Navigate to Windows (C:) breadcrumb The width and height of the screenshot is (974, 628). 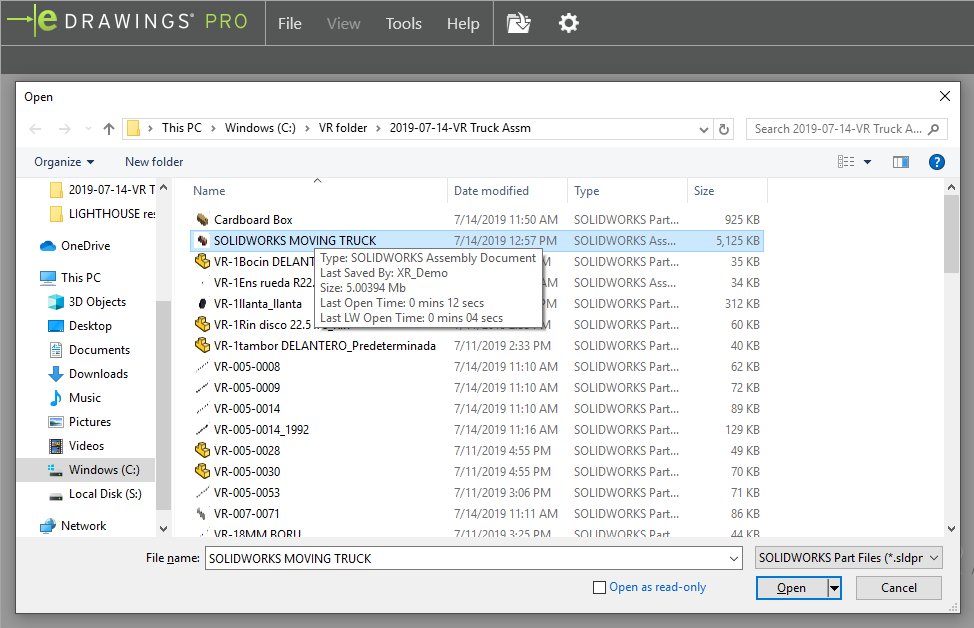[260, 128]
